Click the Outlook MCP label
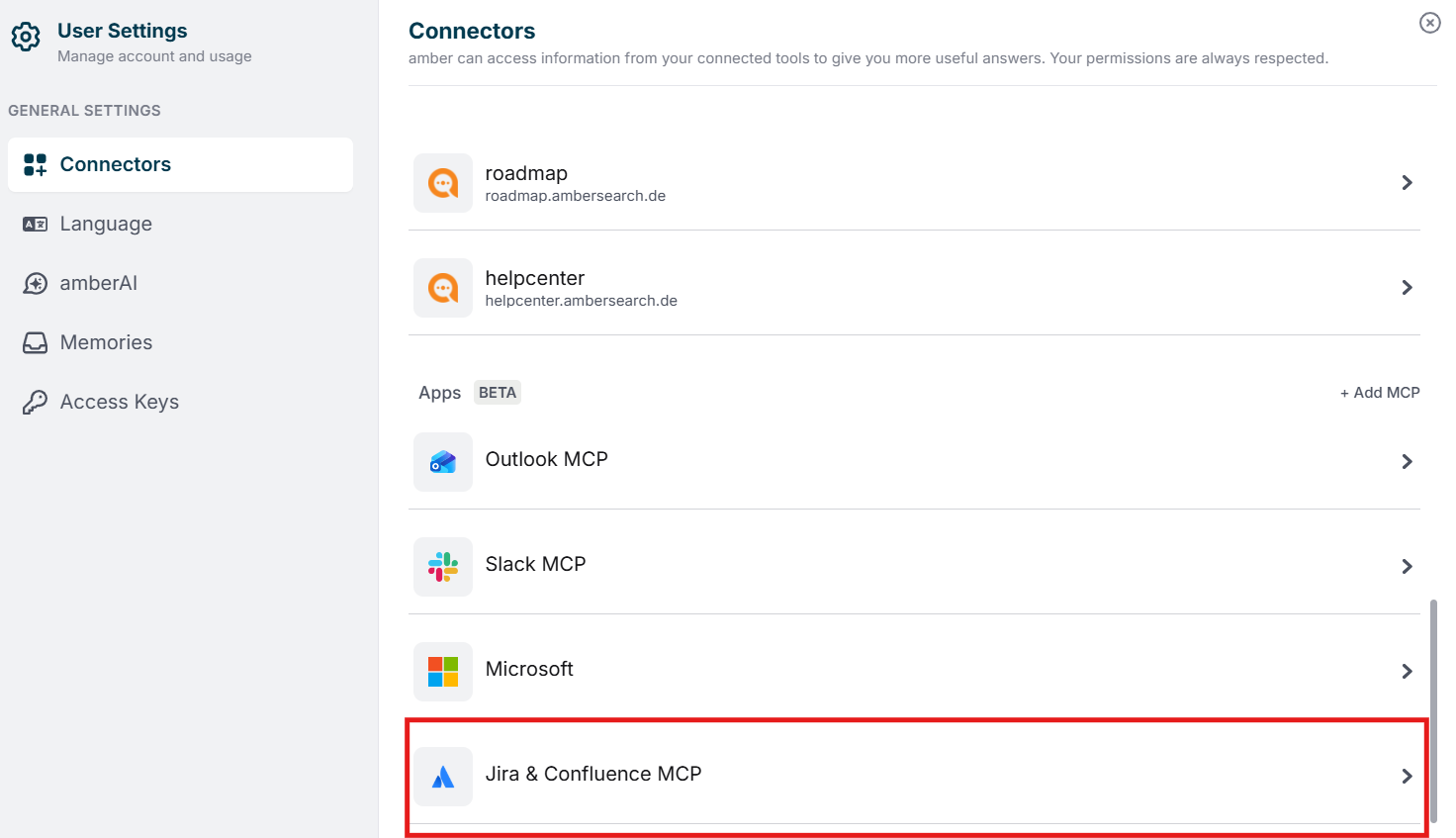Screen dimensions: 1456x838 547,459
